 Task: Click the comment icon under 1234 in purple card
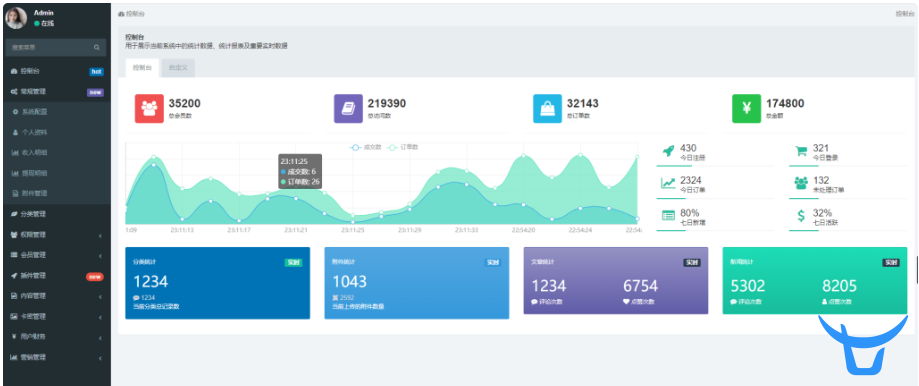click(535, 302)
